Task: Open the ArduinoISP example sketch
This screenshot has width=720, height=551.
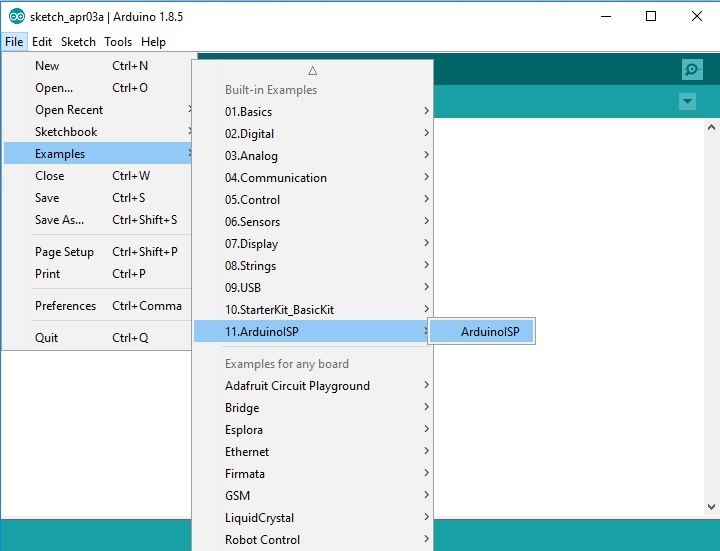Action: pos(482,332)
